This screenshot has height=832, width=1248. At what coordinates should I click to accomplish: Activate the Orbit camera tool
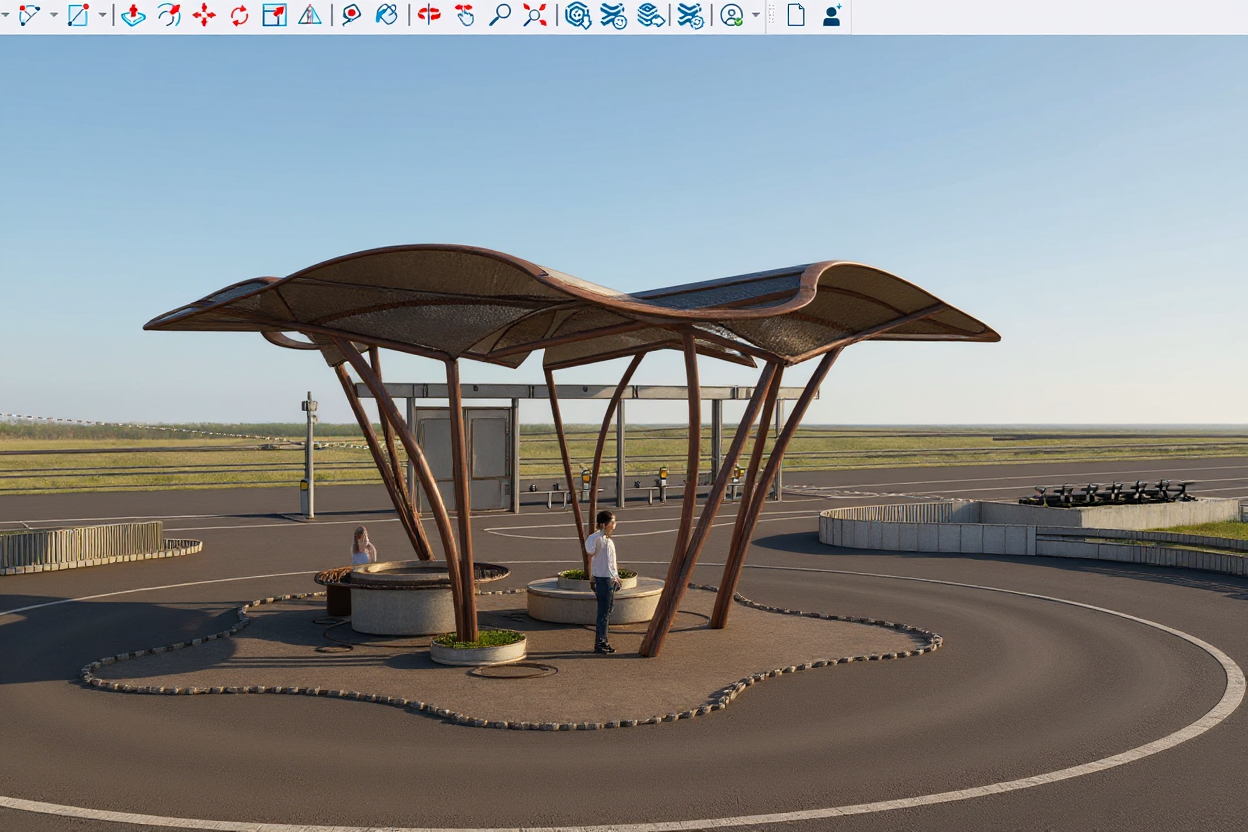pyautogui.click(x=429, y=15)
